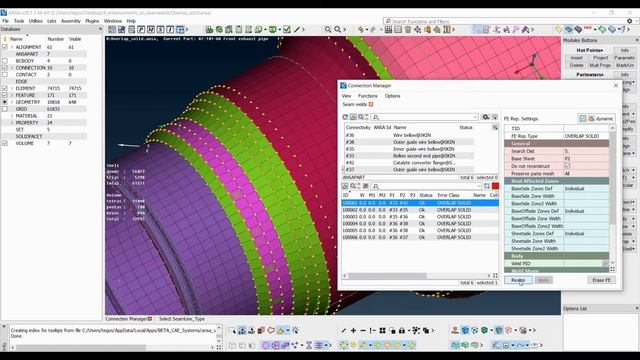Image resolution: width=640 pixels, height=360 pixels.
Task: Expand the GEOMETRY tree row
Action: [x=12, y=102]
